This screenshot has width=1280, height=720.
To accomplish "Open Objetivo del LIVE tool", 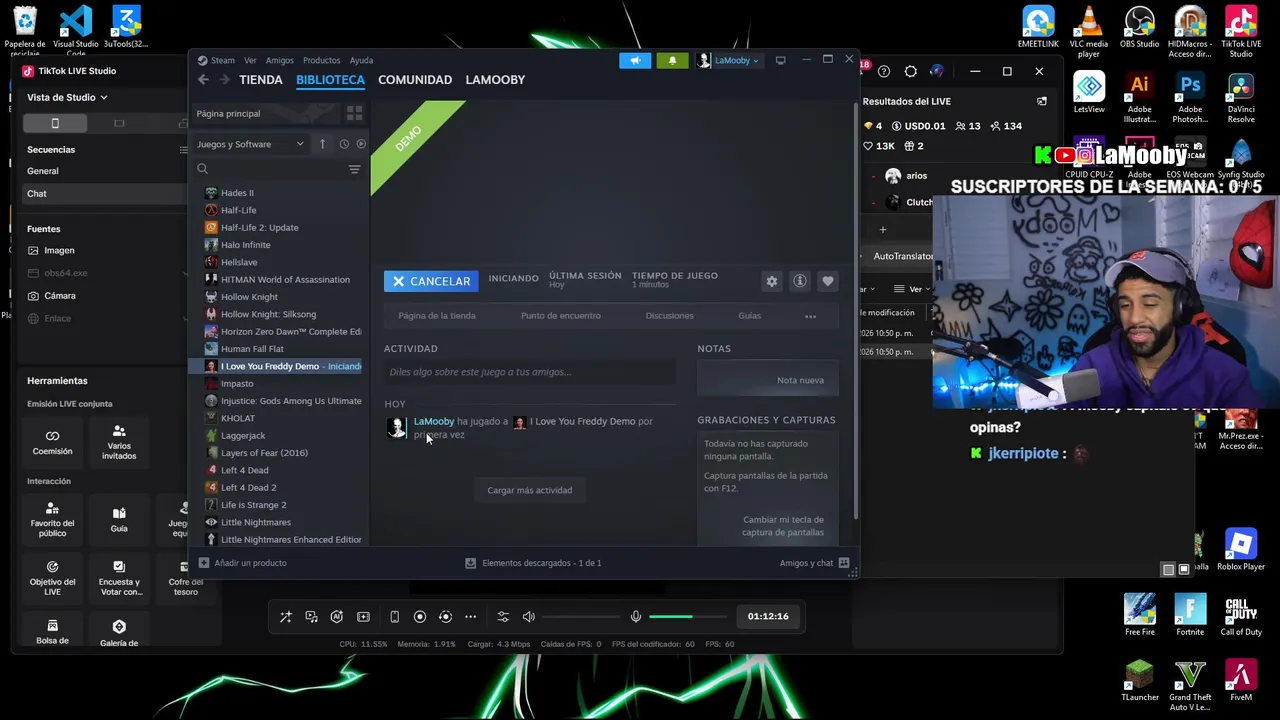I will 52,578.
